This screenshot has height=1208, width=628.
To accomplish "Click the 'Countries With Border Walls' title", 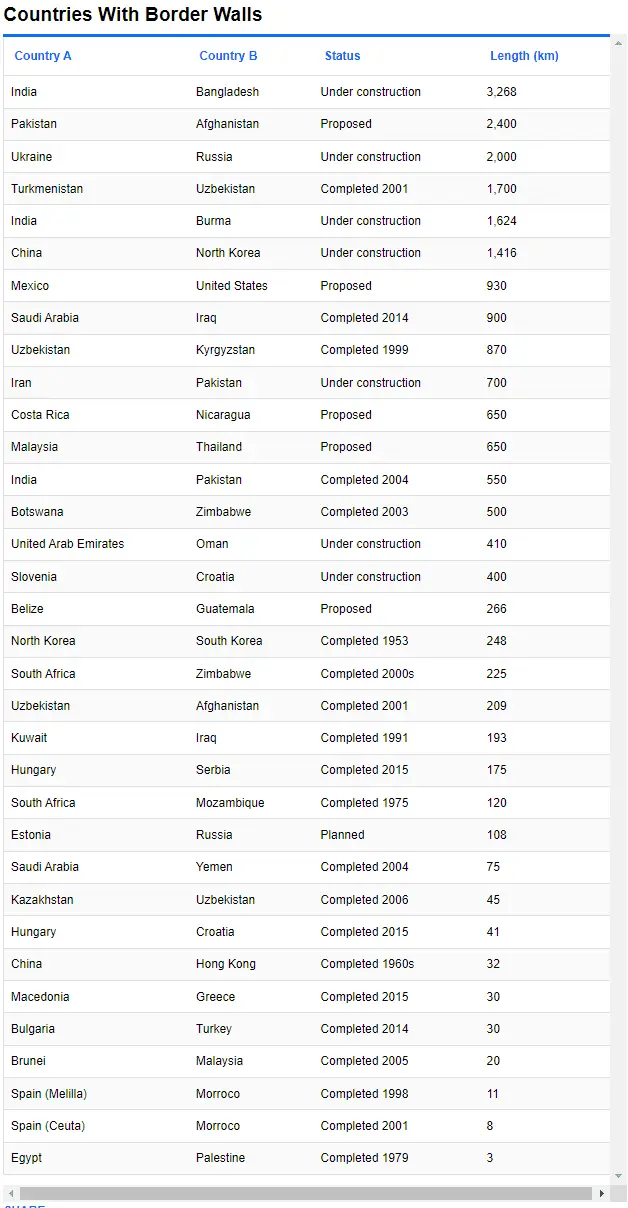I will tap(133, 15).
